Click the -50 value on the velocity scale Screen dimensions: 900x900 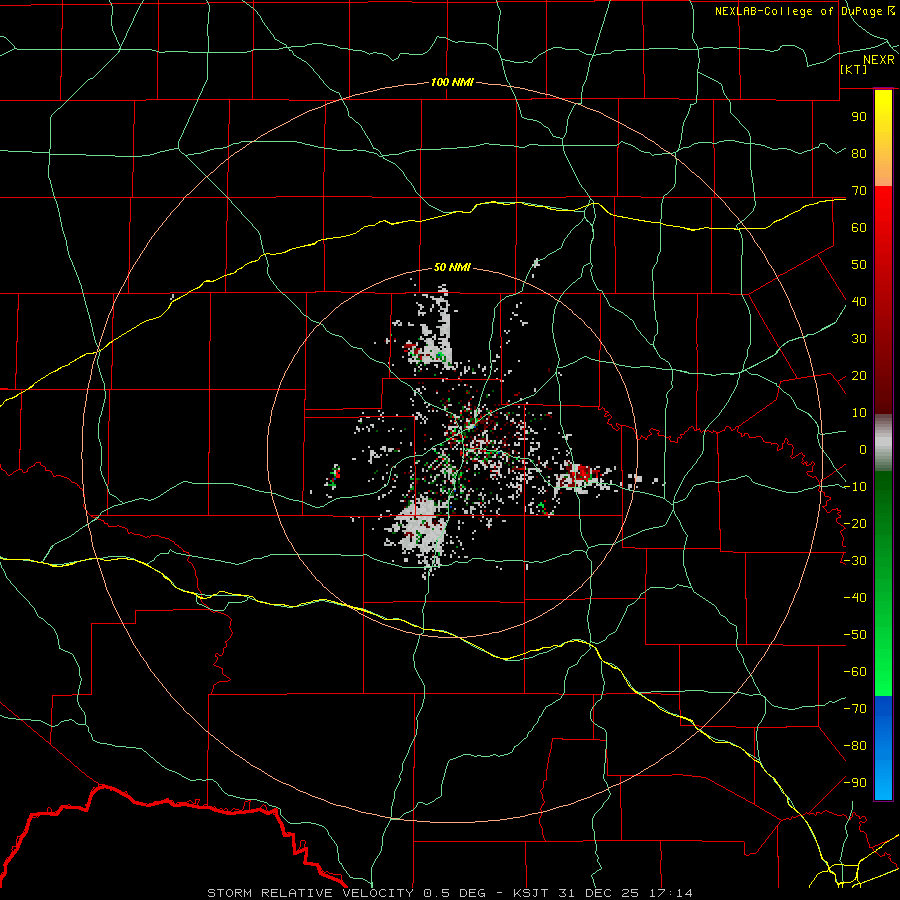[855, 635]
